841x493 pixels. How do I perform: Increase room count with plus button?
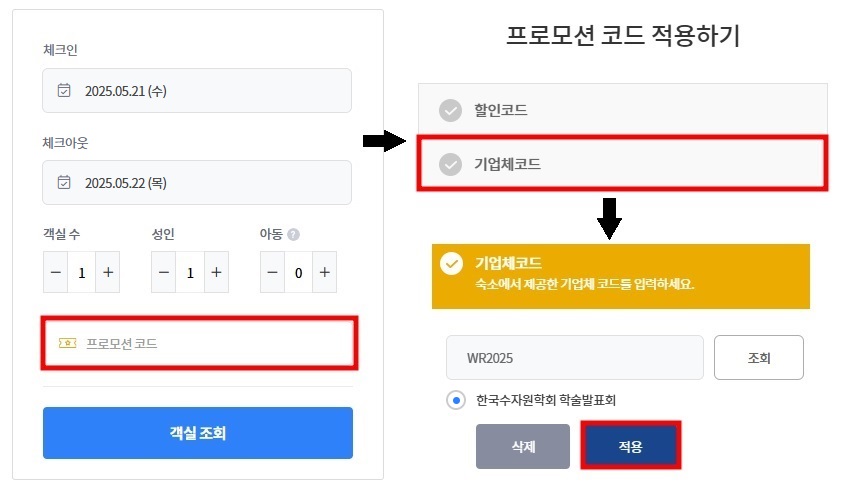(108, 272)
